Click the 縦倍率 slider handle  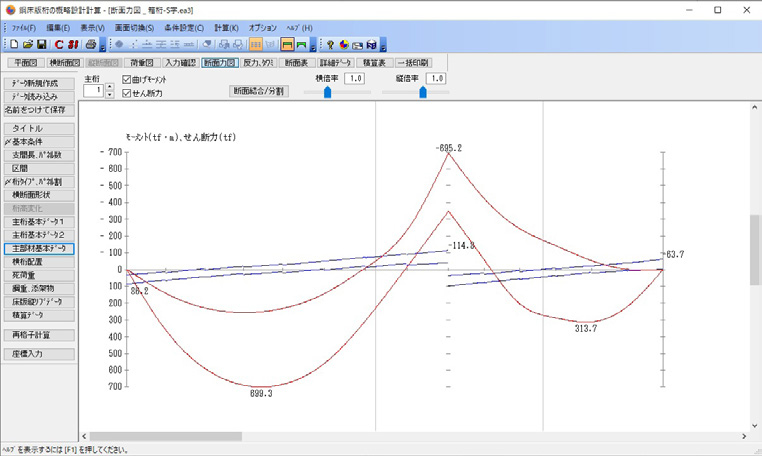point(423,91)
